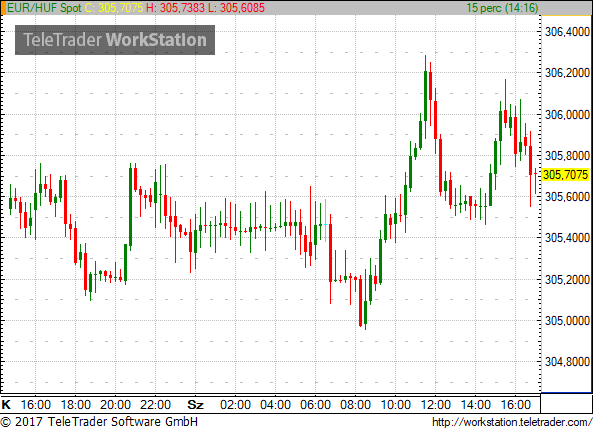Click the TeleTrader WorkStation watermark logo
The width and height of the screenshot is (593, 431).
coord(115,40)
